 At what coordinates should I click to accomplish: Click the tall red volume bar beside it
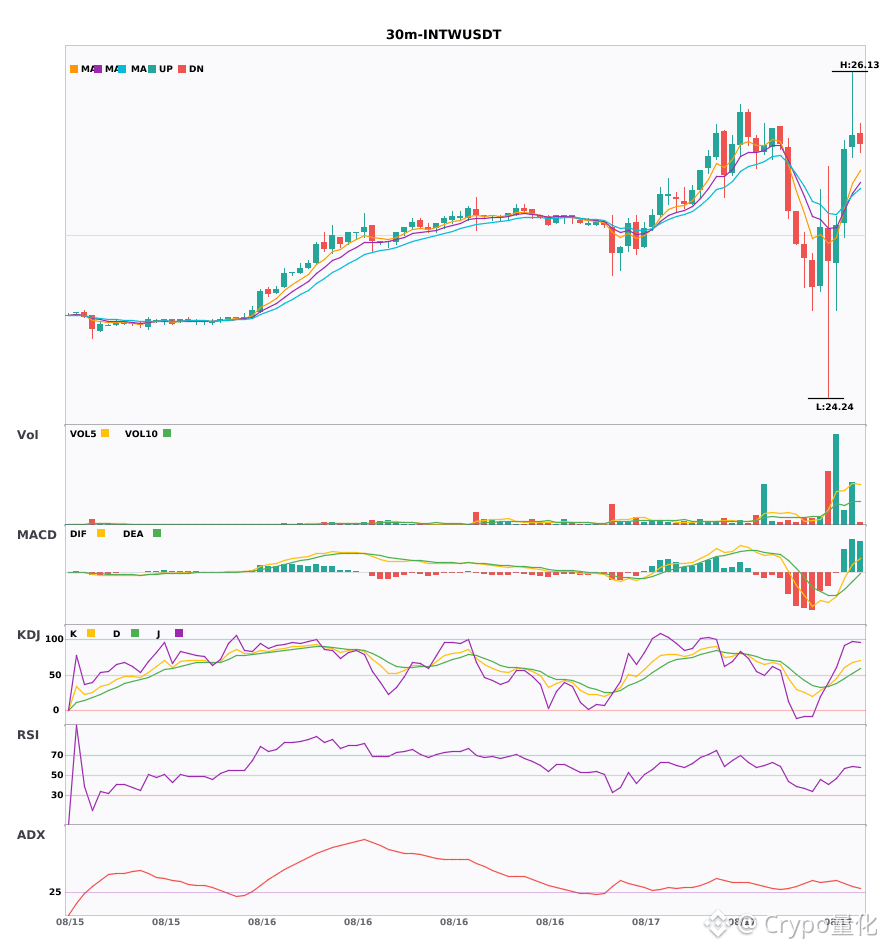(828, 497)
